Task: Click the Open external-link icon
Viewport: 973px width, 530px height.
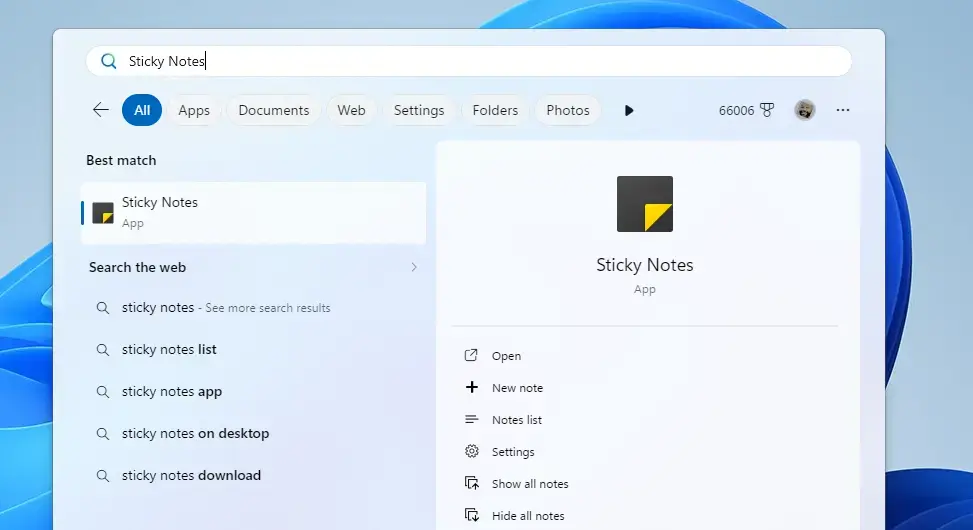Action: [472, 355]
